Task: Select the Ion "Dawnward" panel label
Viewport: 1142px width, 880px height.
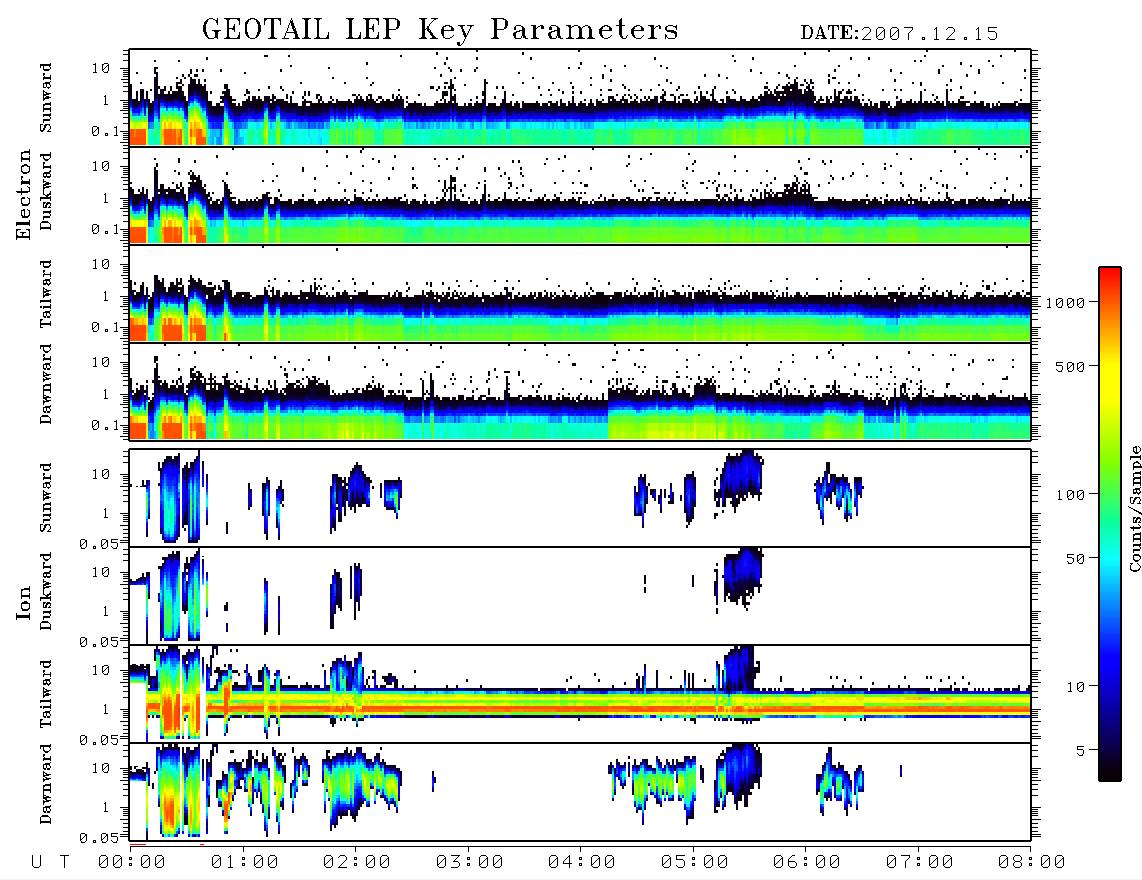Action: [46, 784]
